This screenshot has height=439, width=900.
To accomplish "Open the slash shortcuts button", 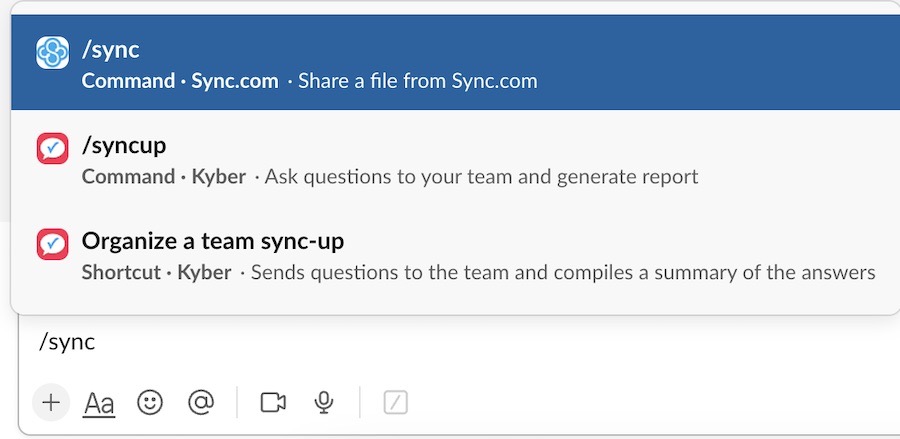I will (x=395, y=402).
